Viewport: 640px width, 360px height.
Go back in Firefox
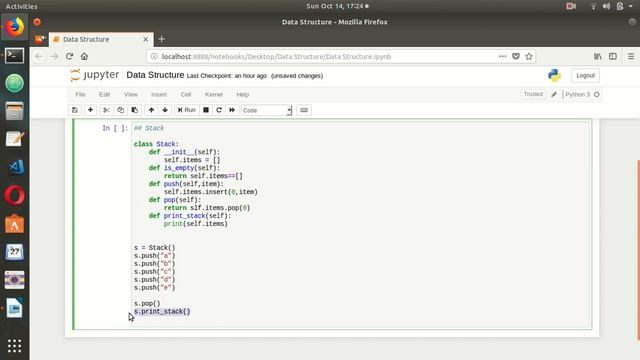pyautogui.click(x=39, y=56)
